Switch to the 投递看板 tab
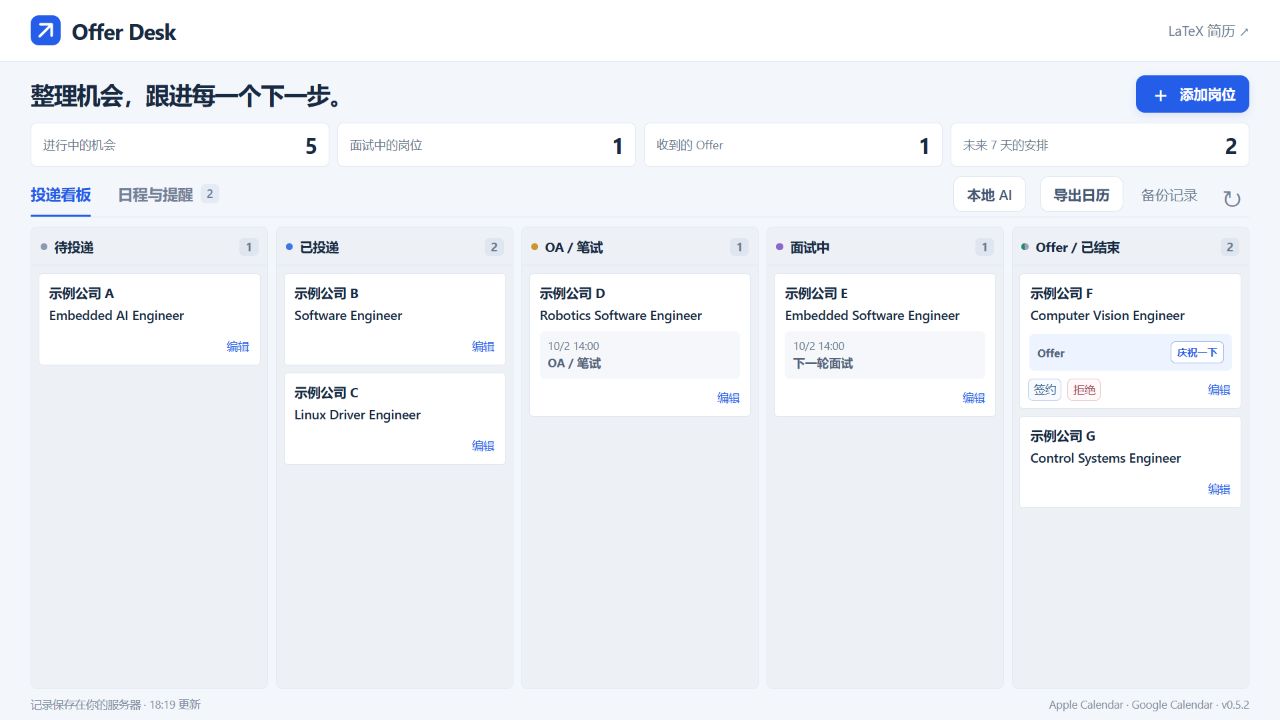This screenshot has width=1280, height=720. 60,195
